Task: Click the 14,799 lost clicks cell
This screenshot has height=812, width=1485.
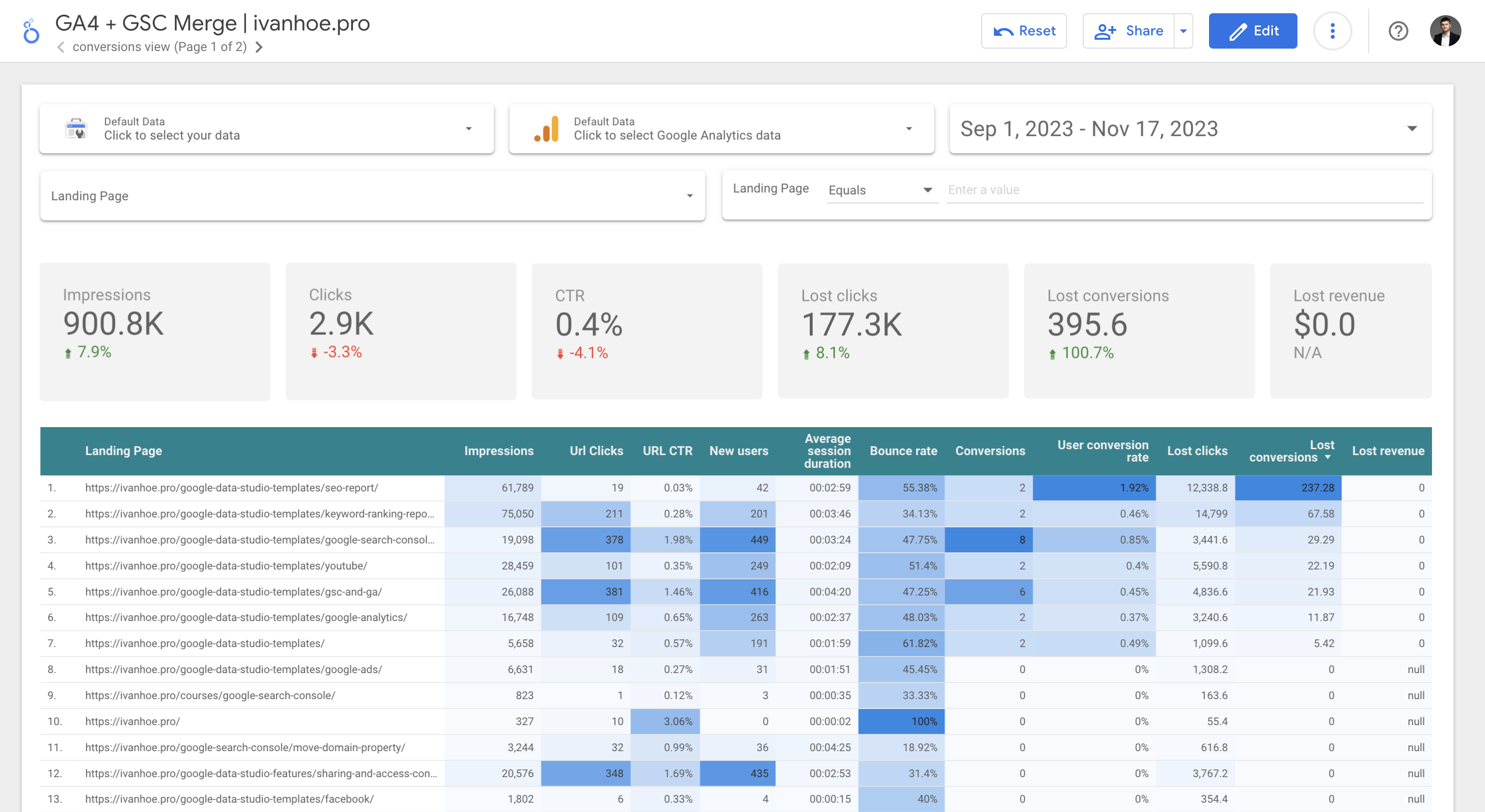Action: (x=1196, y=514)
